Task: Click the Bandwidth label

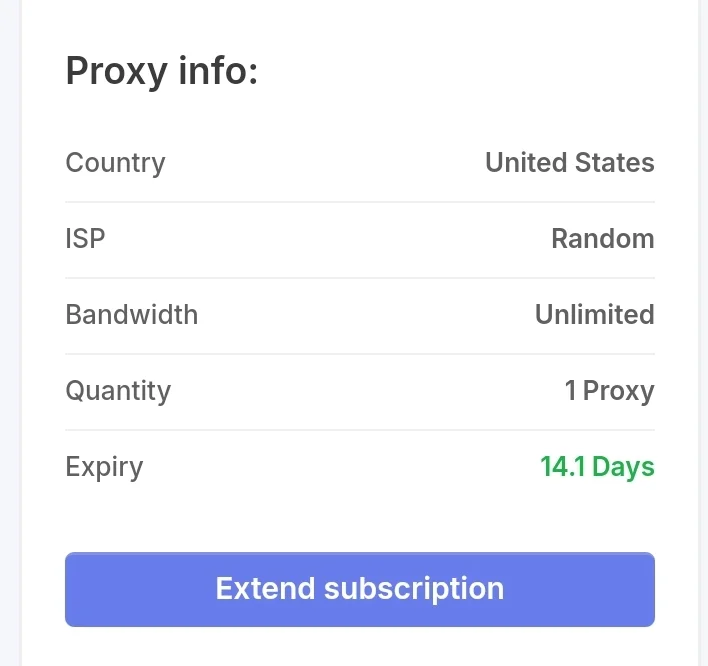Action: tap(132, 314)
